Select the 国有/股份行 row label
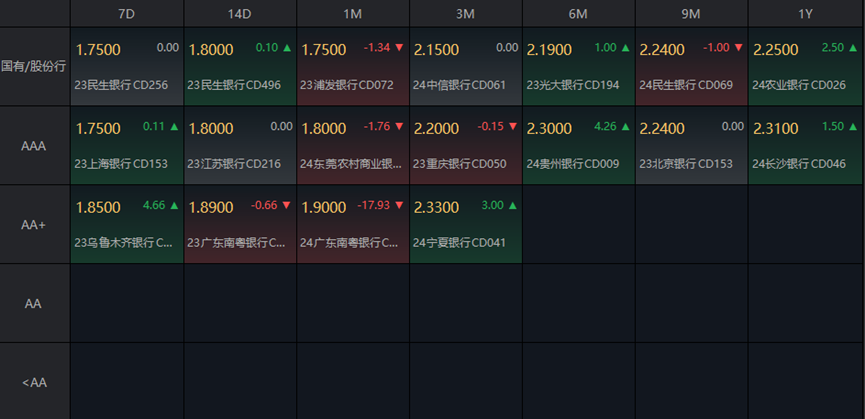 pos(34,65)
